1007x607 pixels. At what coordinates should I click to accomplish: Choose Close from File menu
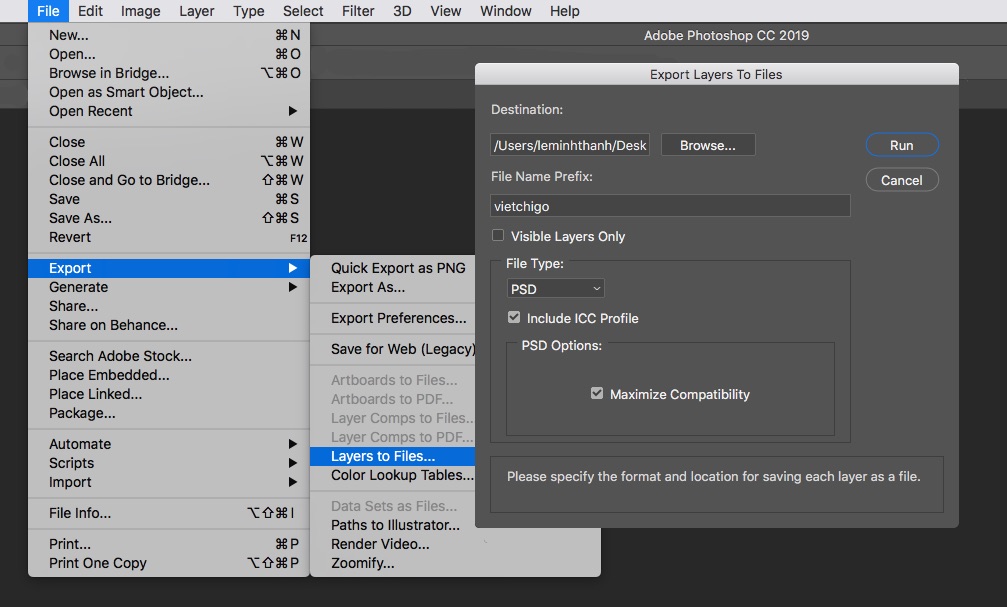click(x=169, y=142)
